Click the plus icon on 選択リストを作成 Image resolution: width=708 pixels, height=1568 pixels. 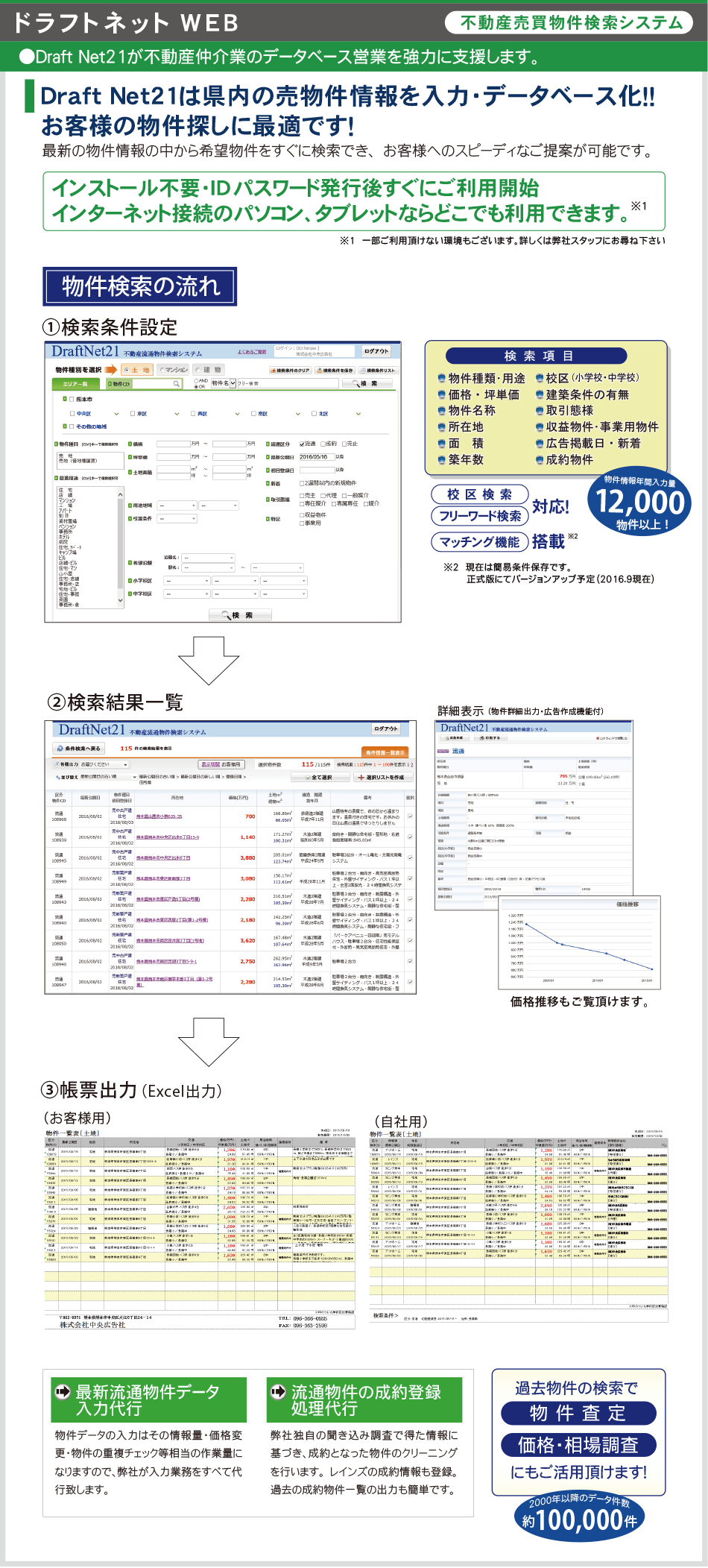(x=361, y=777)
